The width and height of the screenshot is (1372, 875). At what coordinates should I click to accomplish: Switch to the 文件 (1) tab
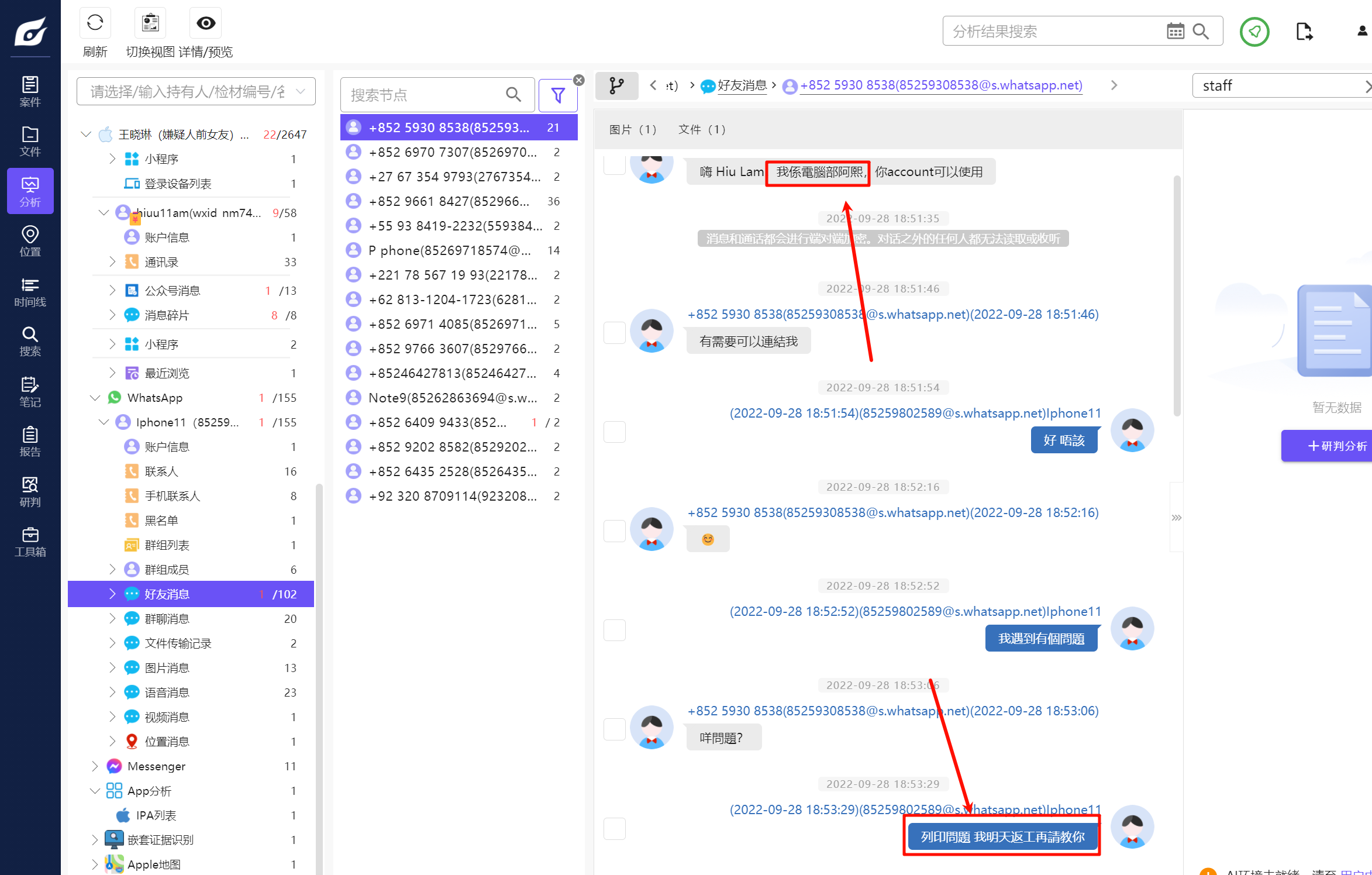702,129
